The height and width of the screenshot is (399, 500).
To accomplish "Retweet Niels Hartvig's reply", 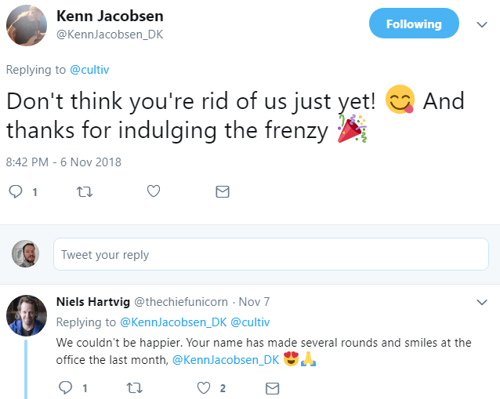I will (x=135, y=388).
